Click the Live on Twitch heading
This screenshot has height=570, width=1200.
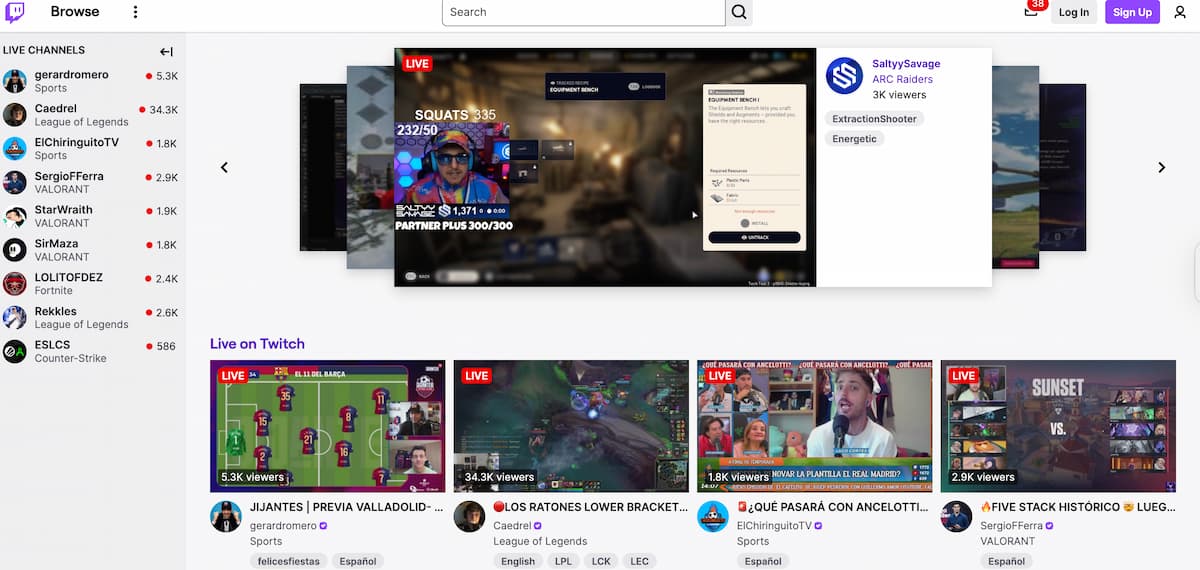[x=257, y=343]
